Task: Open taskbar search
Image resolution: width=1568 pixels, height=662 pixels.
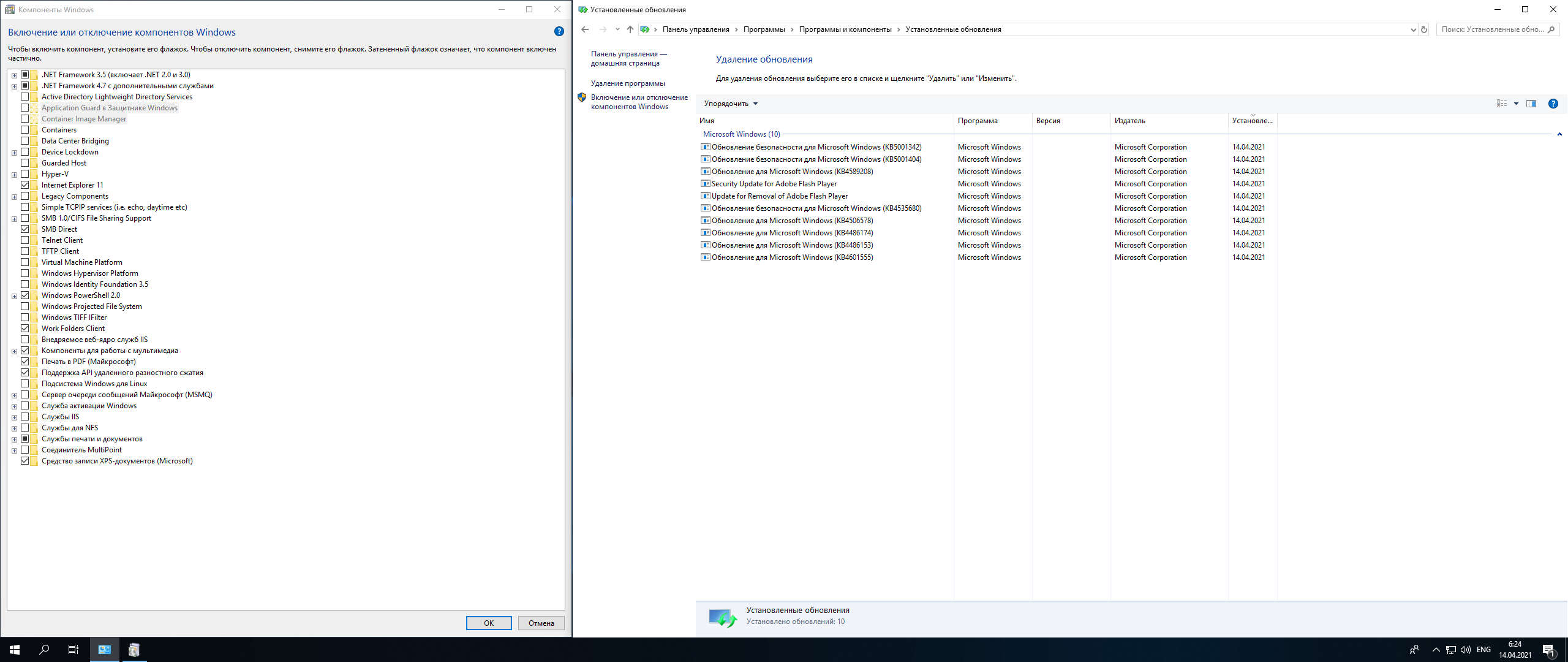Action: click(x=44, y=650)
